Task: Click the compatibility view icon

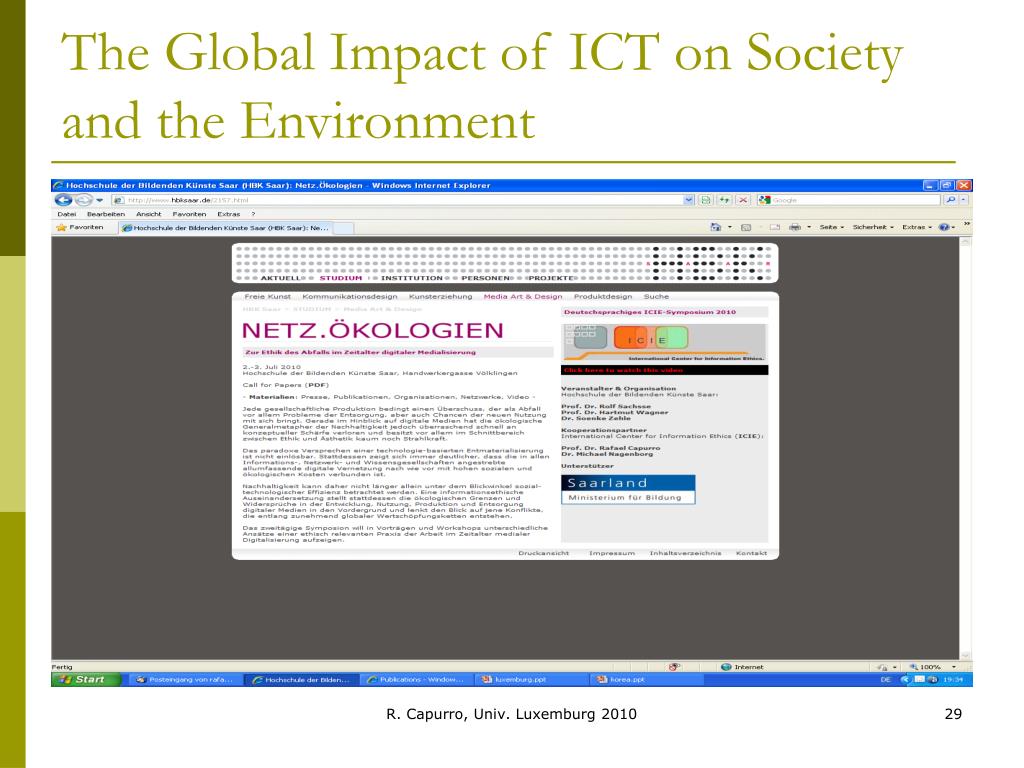Action: pyautogui.click(x=705, y=200)
